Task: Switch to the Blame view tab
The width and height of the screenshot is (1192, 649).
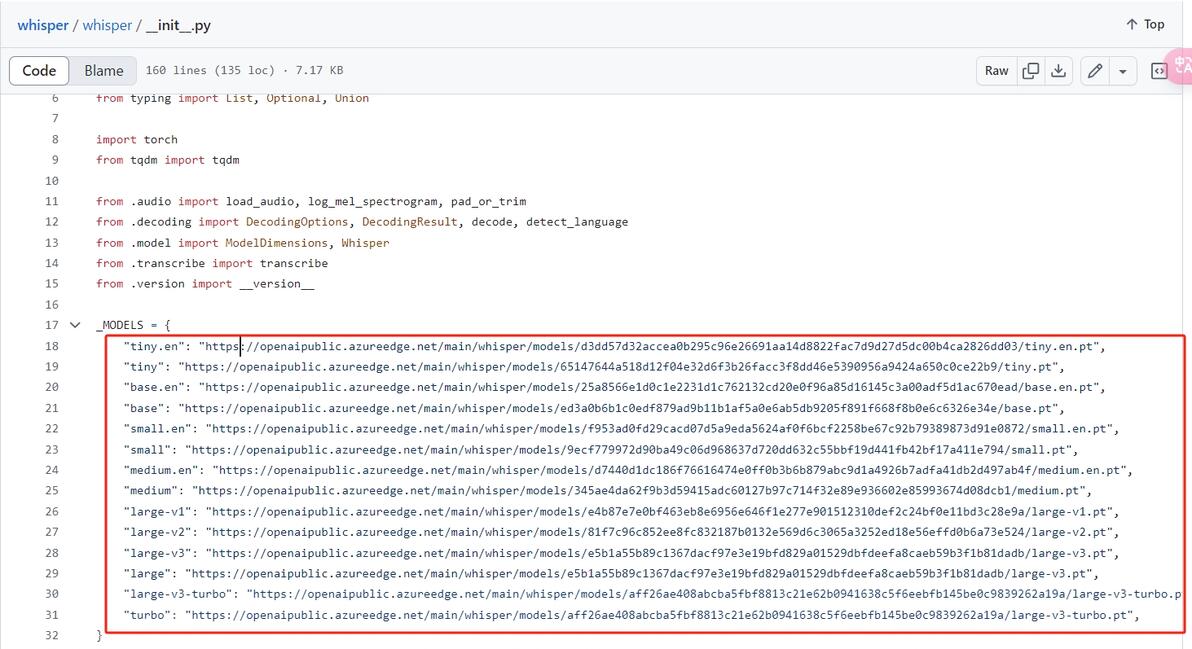Action: (x=104, y=71)
